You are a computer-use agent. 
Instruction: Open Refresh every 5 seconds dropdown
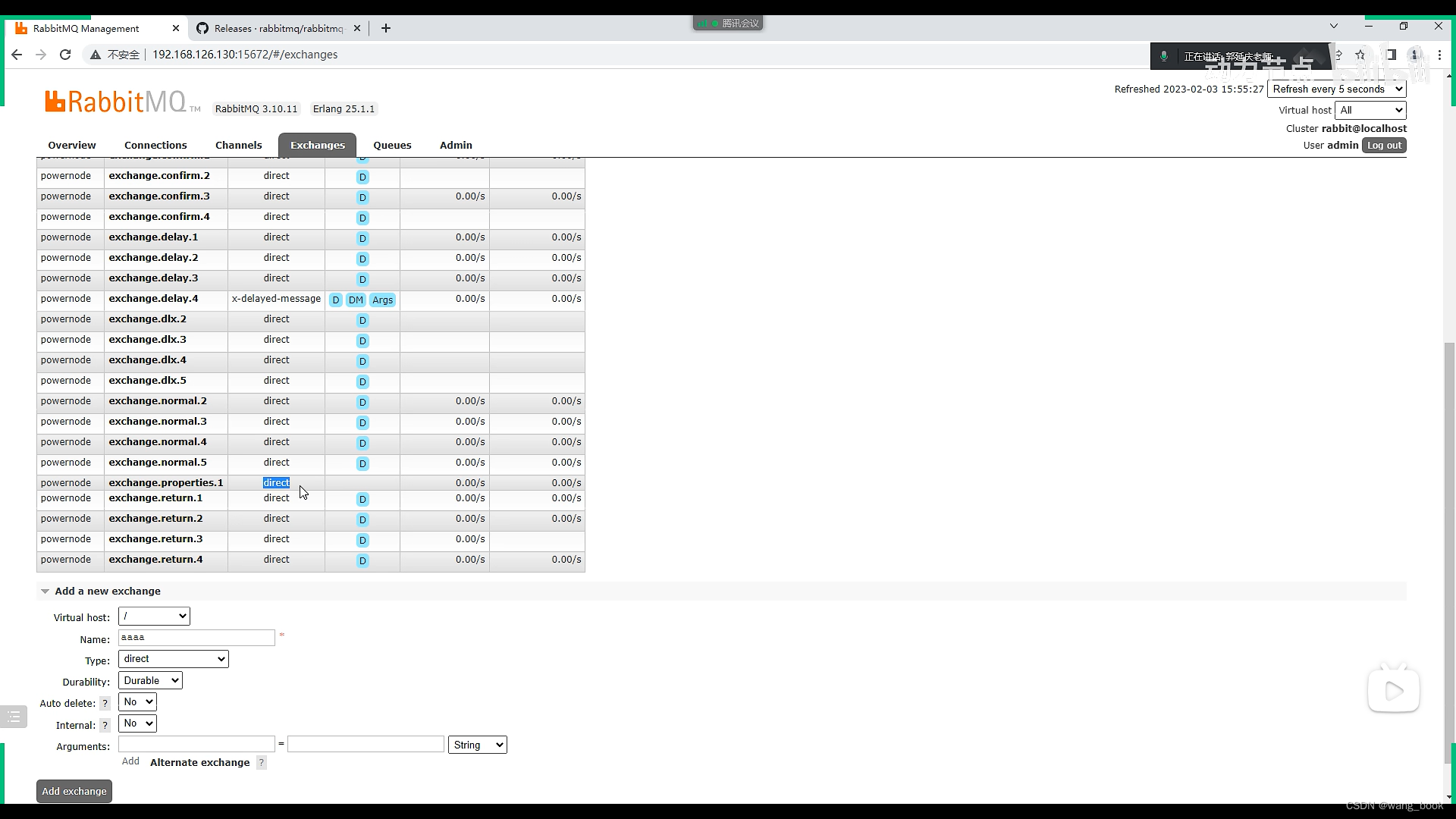pos(1336,89)
